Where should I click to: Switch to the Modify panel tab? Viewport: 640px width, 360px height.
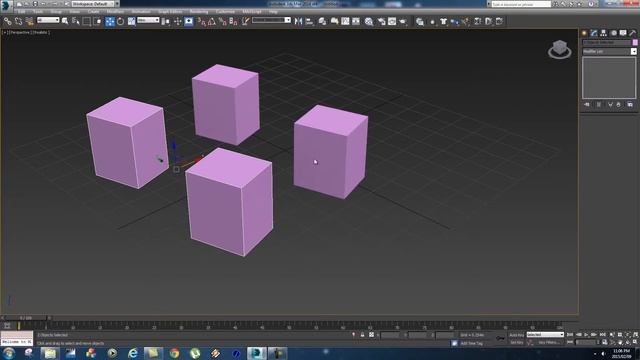click(x=594, y=33)
